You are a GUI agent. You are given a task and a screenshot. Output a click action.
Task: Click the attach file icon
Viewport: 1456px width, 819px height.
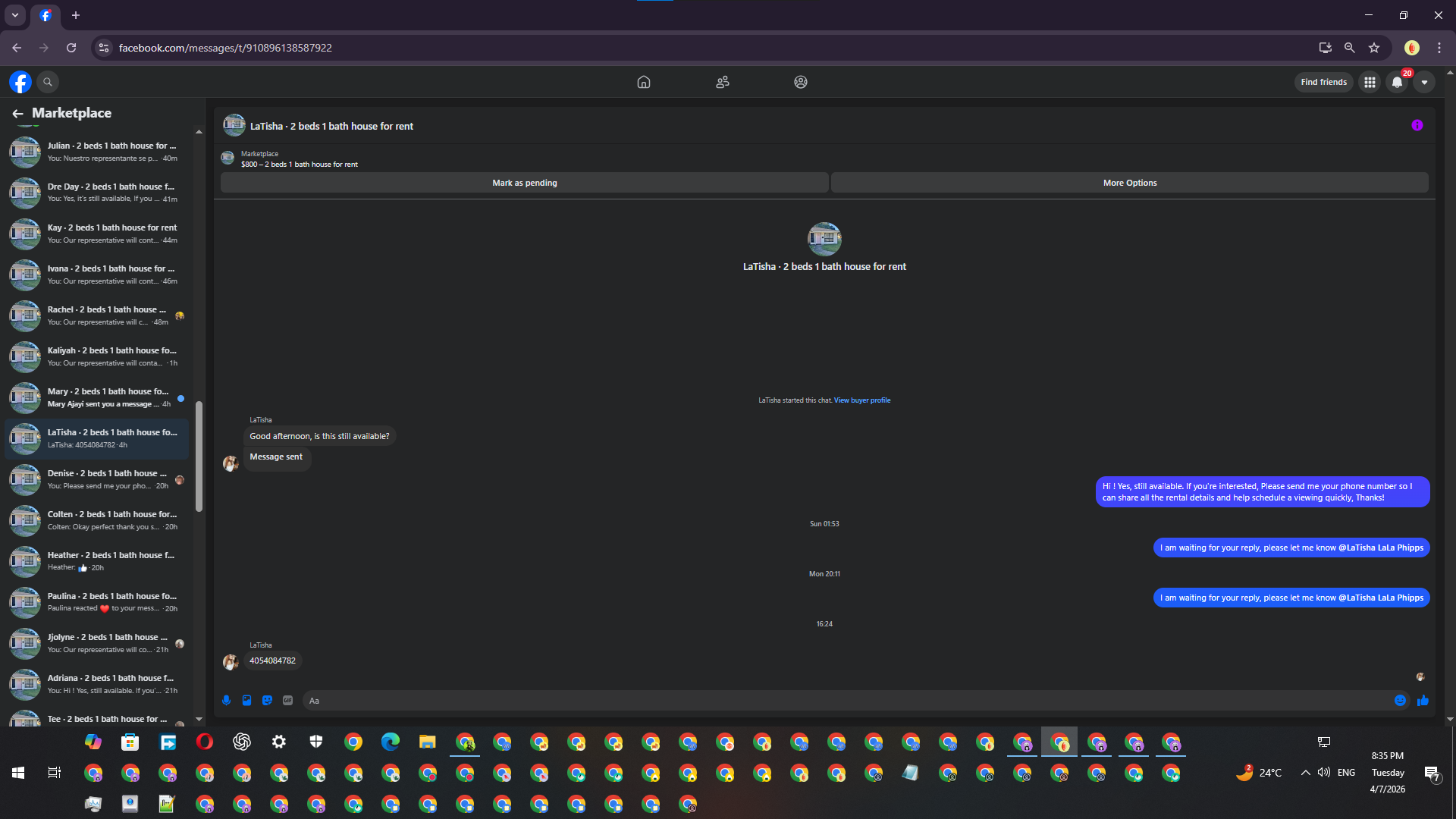[x=246, y=701]
